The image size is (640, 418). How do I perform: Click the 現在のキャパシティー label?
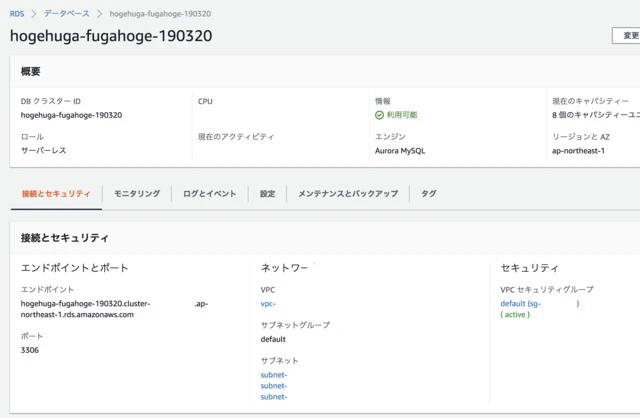click(590, 101)
